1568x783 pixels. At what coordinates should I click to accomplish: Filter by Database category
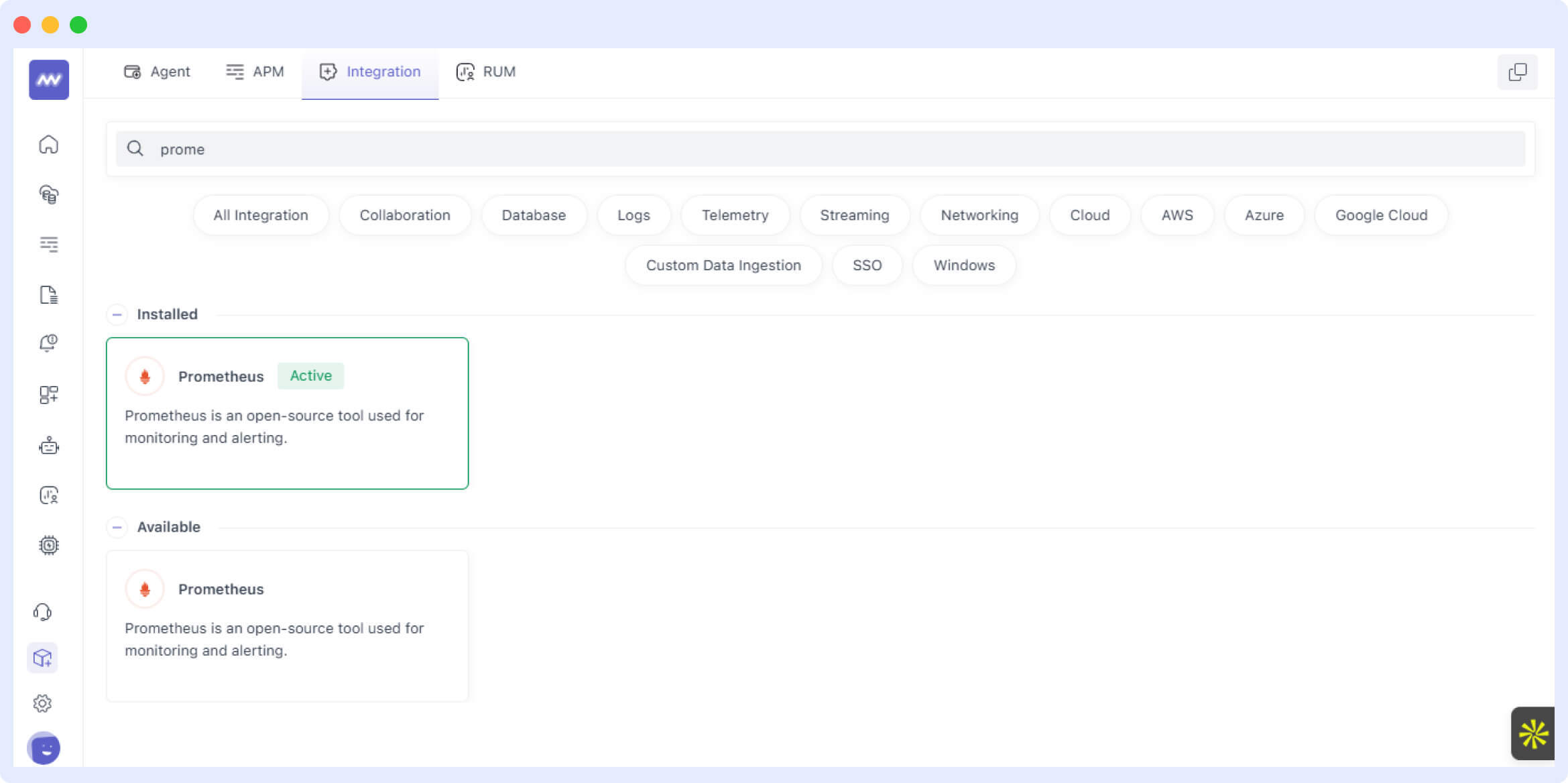534,215
